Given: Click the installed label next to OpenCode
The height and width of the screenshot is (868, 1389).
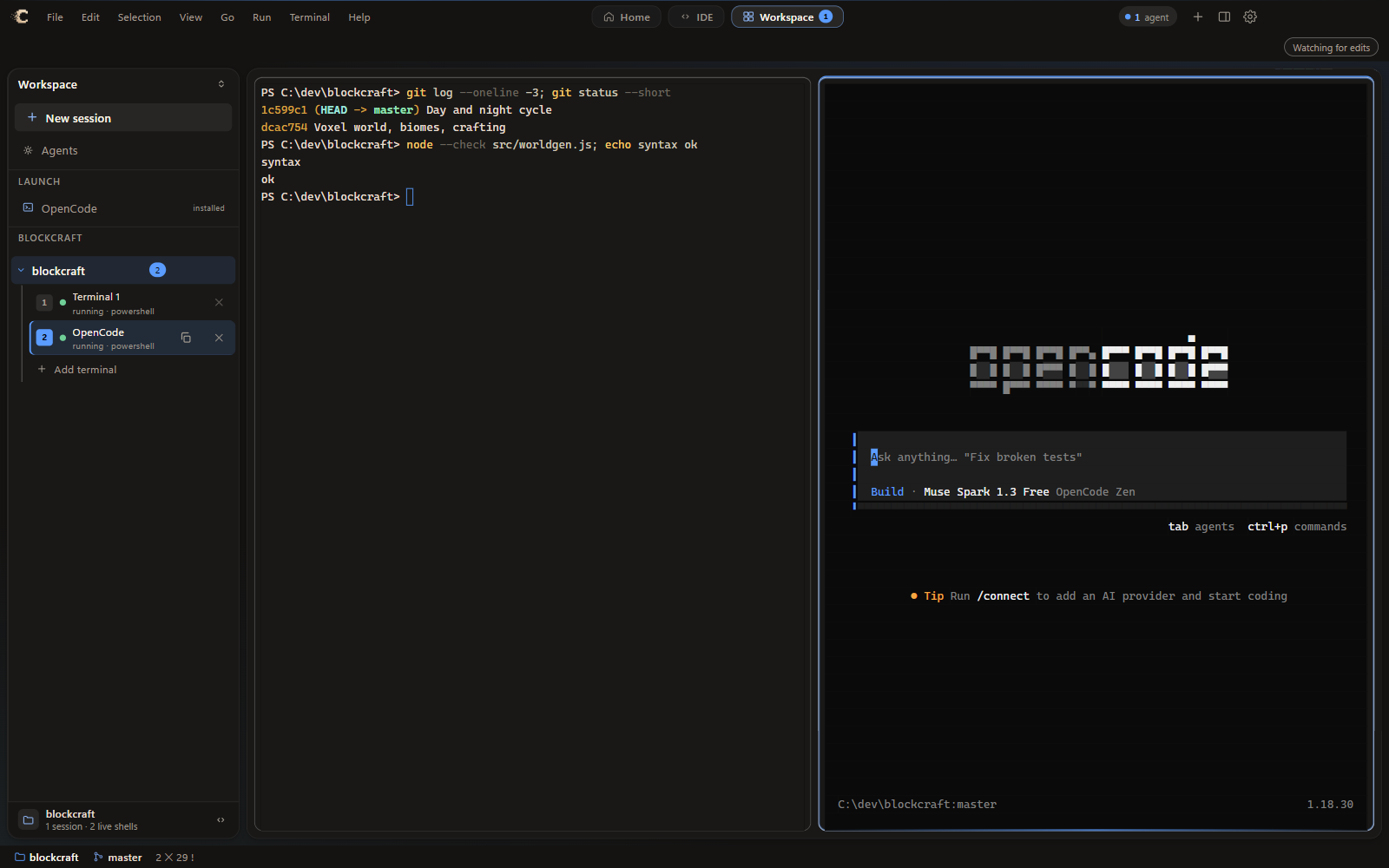Looking at the screenshot, I should [x=208, y=208].
